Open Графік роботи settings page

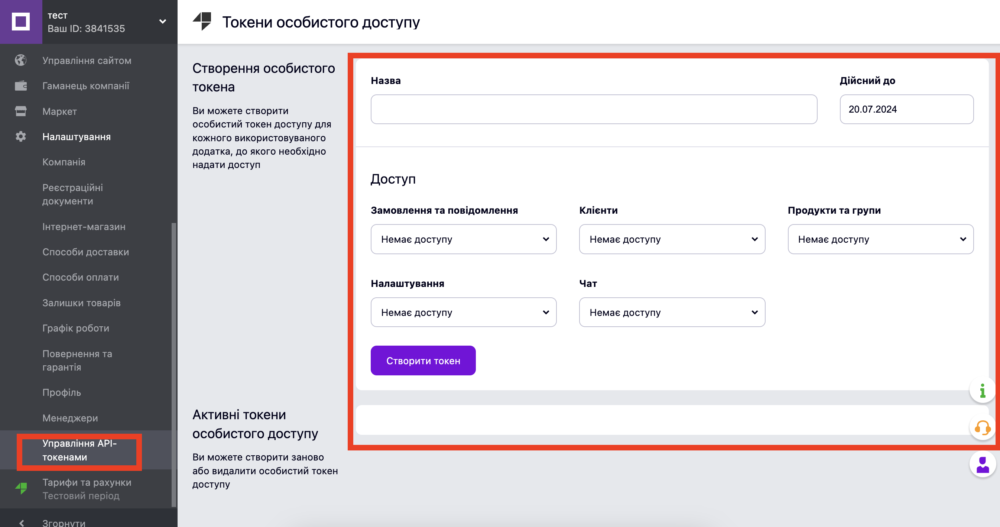click(x=75, y=328)
